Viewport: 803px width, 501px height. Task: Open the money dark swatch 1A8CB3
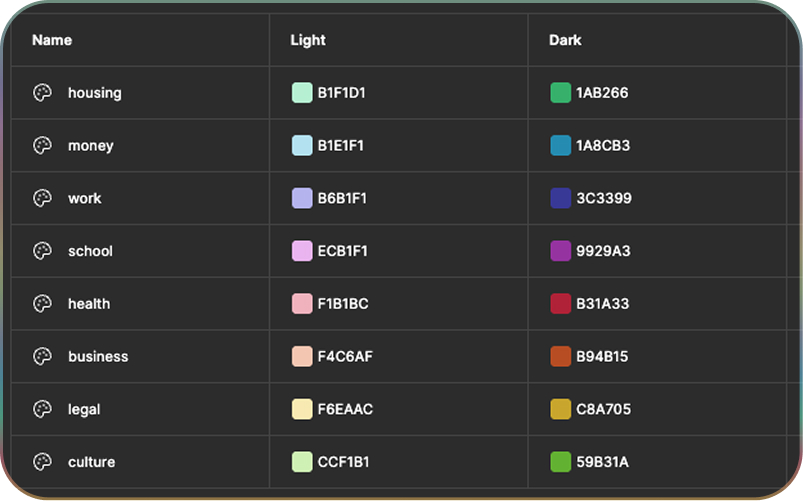(561, 145)
